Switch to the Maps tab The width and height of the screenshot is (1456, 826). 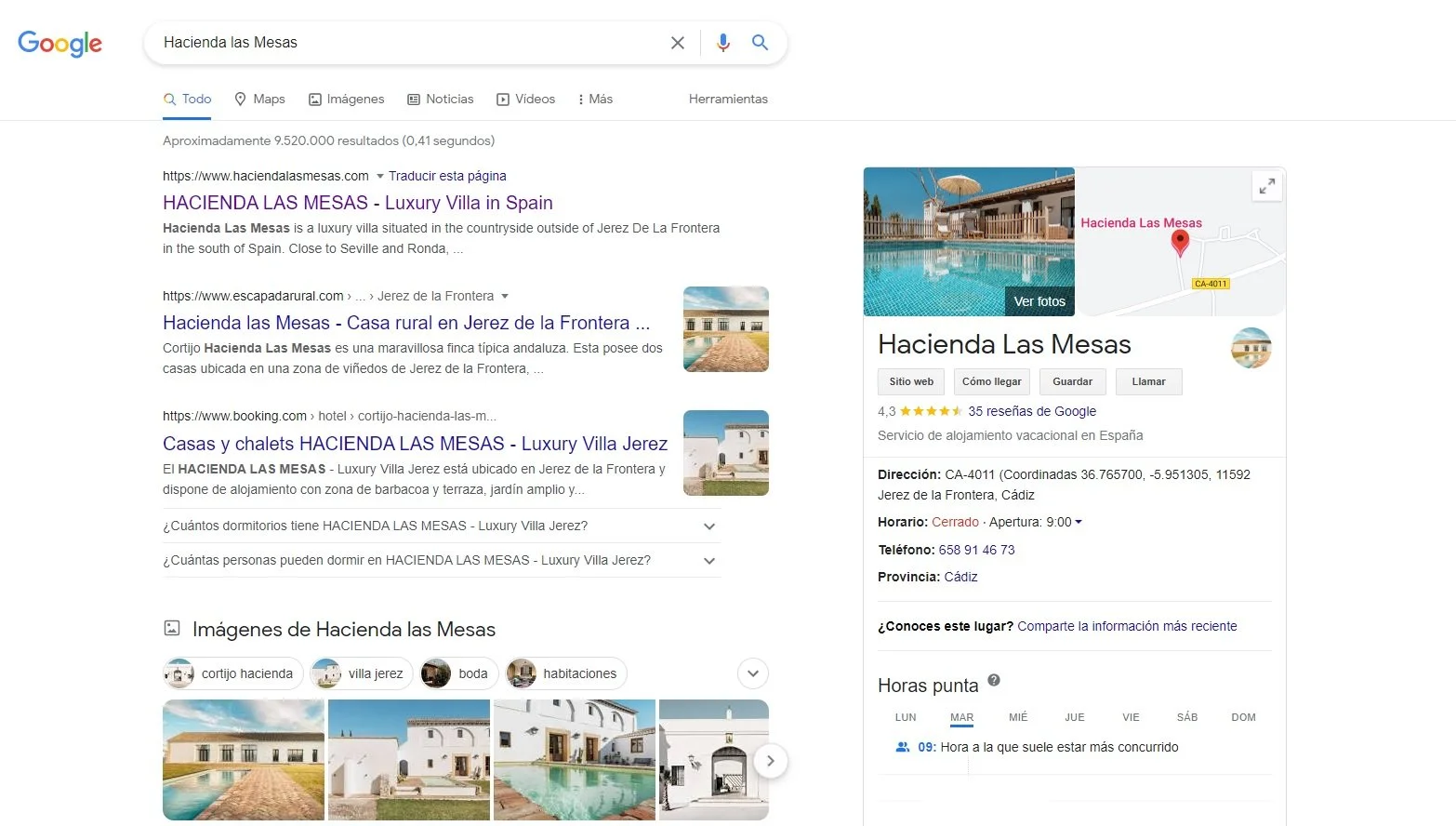pyautogui.click(x=259, y=99)
